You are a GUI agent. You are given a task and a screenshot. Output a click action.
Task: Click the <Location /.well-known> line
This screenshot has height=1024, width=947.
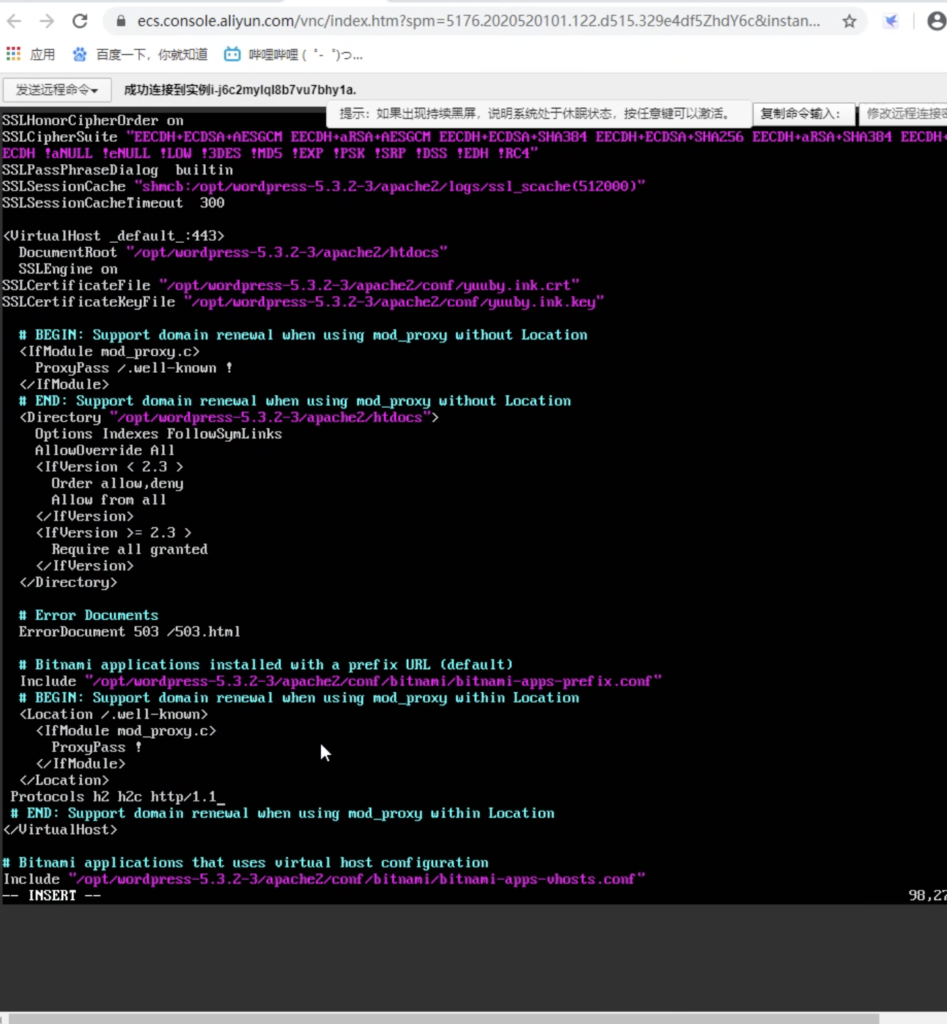[x=114, y=714]
